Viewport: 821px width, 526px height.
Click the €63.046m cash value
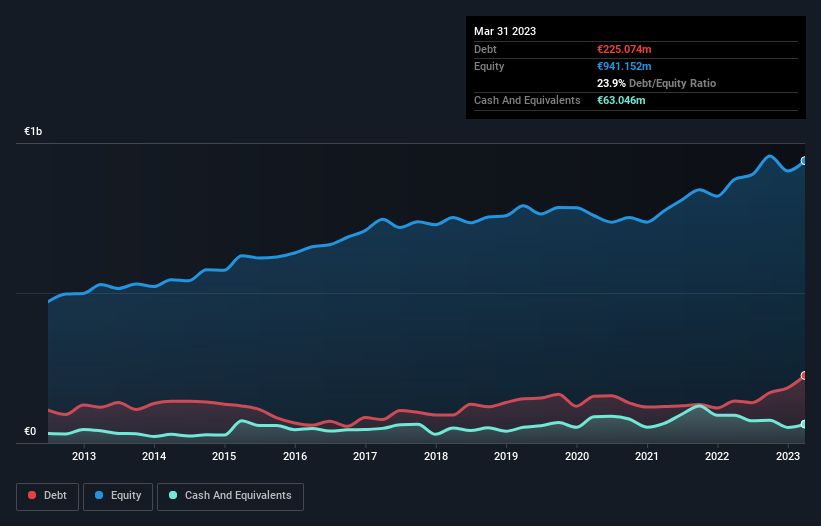click(621, 100)
